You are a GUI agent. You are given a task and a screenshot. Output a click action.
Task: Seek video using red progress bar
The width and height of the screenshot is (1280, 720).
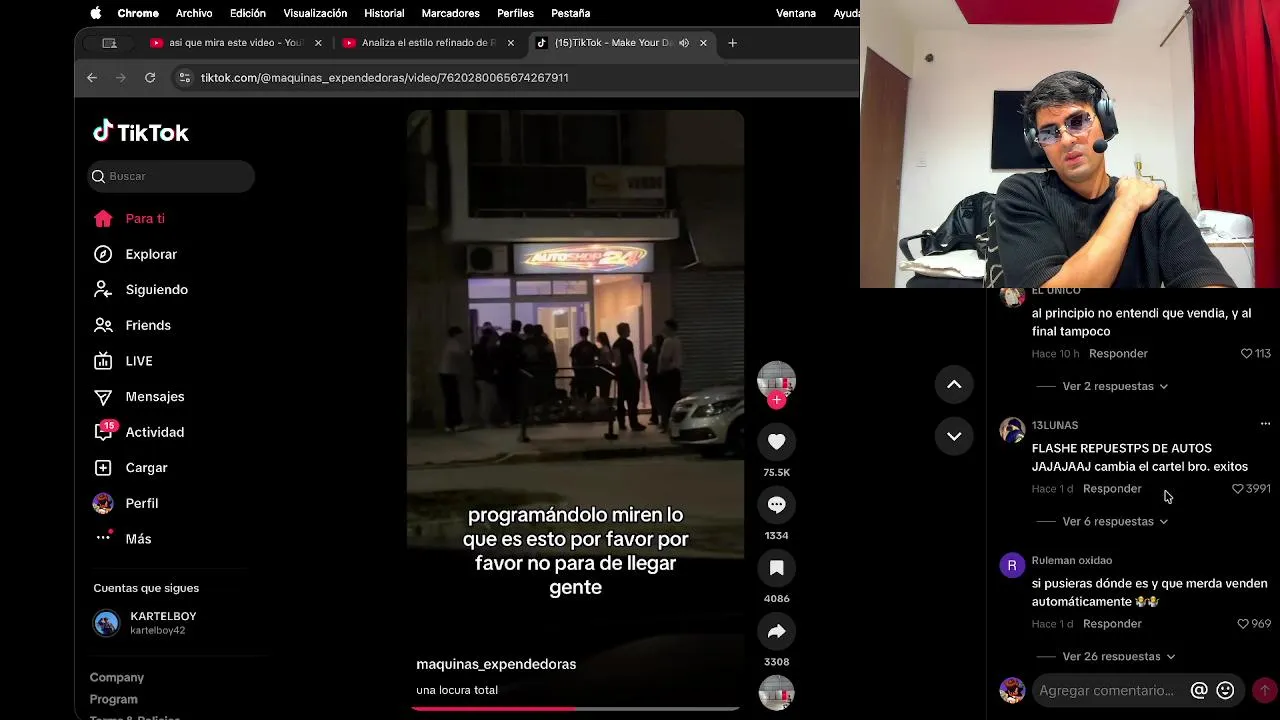point(576,708)
